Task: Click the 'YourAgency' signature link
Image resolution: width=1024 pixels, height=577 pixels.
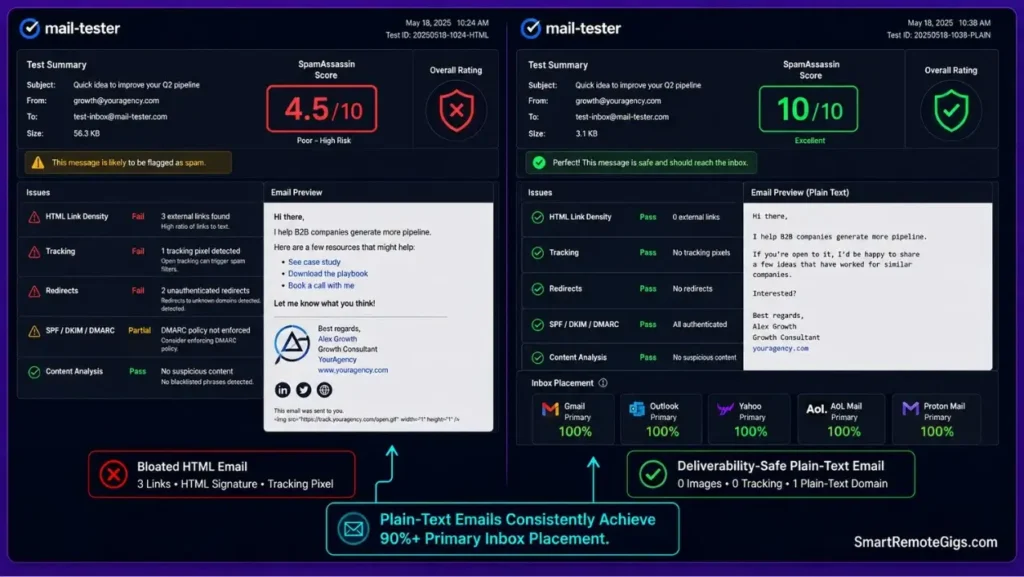Action: click(x=337, y=360)
